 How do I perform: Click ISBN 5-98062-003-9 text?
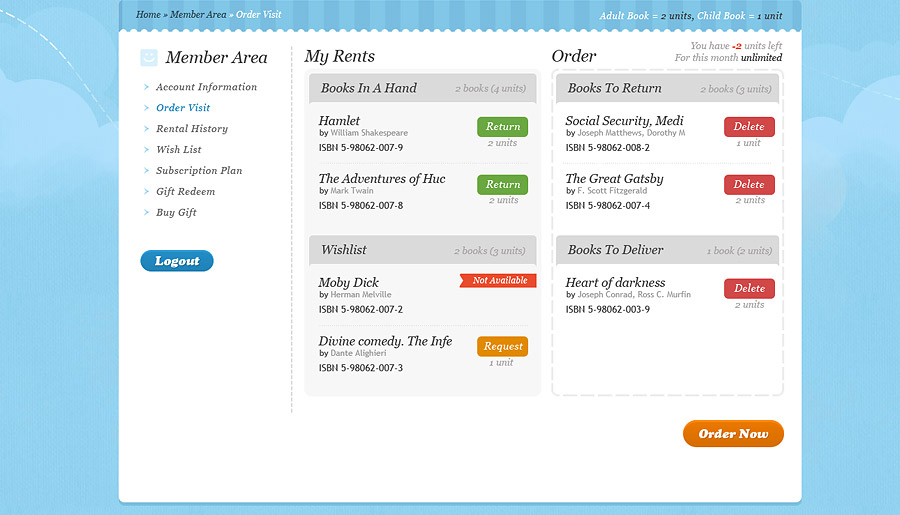pos(608,309)
